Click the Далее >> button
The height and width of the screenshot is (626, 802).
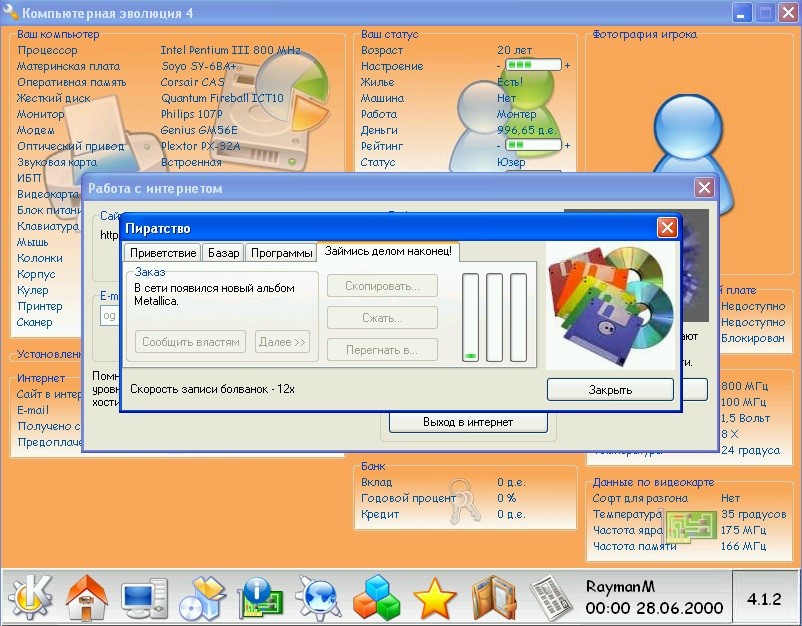pyautogui.click(x=282, y=342)
